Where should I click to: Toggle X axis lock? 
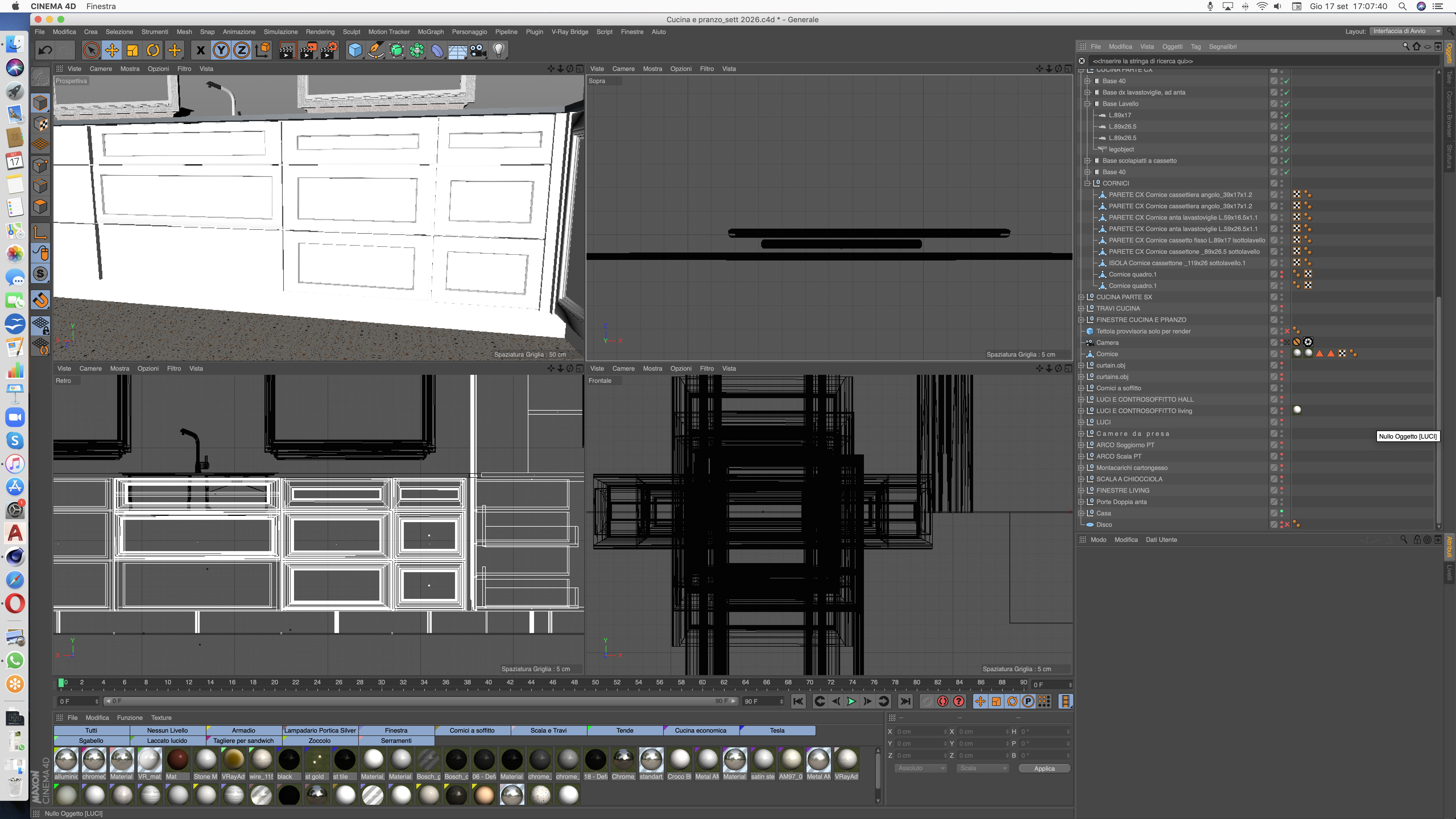[x=200, y=50]
